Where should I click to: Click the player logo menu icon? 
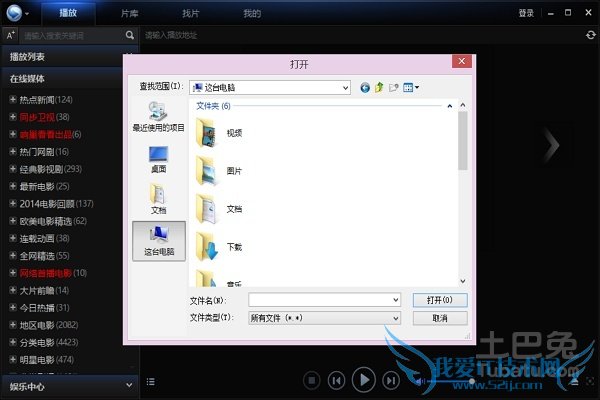click(x=17, y=13)
